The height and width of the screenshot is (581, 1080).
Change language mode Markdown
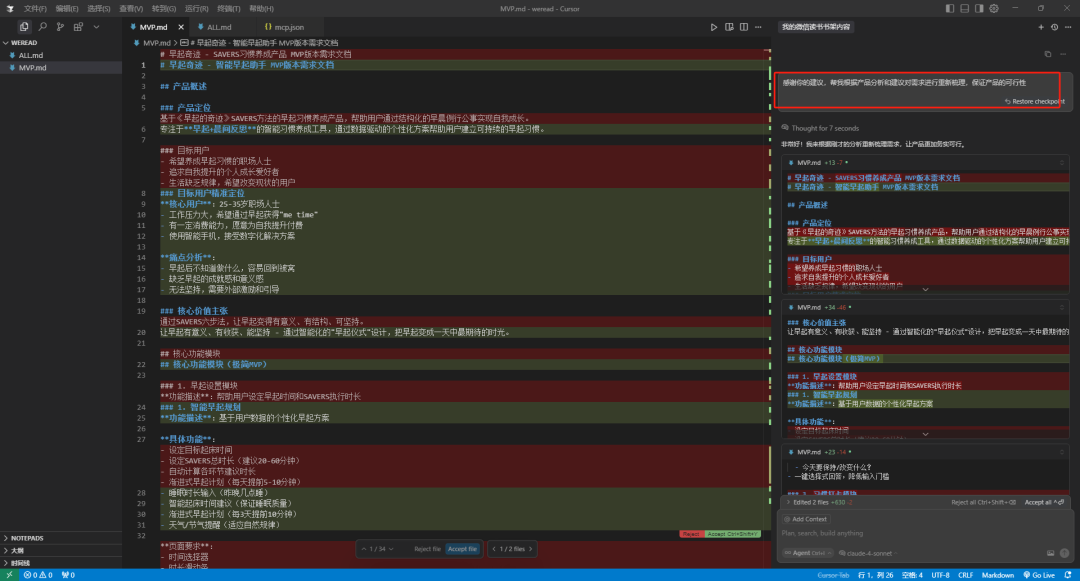click(997, 575)
